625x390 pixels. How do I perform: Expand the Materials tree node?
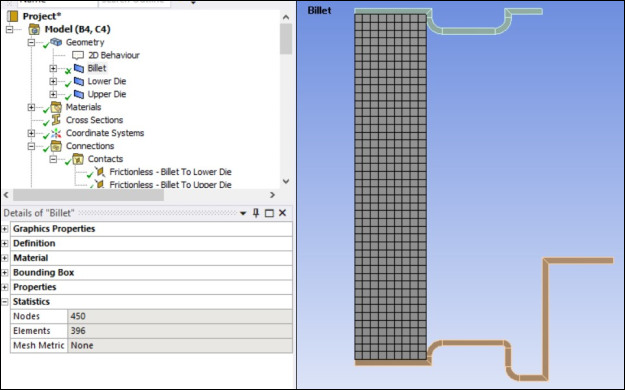point(31,107)
